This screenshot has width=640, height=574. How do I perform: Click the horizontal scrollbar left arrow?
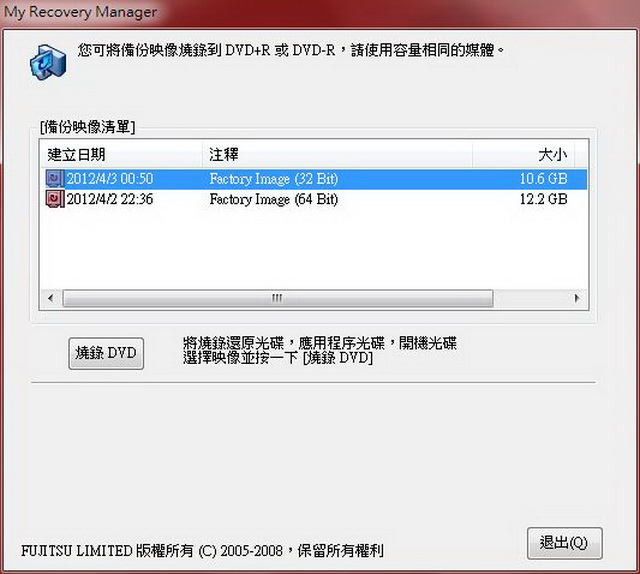coord(51,298)
